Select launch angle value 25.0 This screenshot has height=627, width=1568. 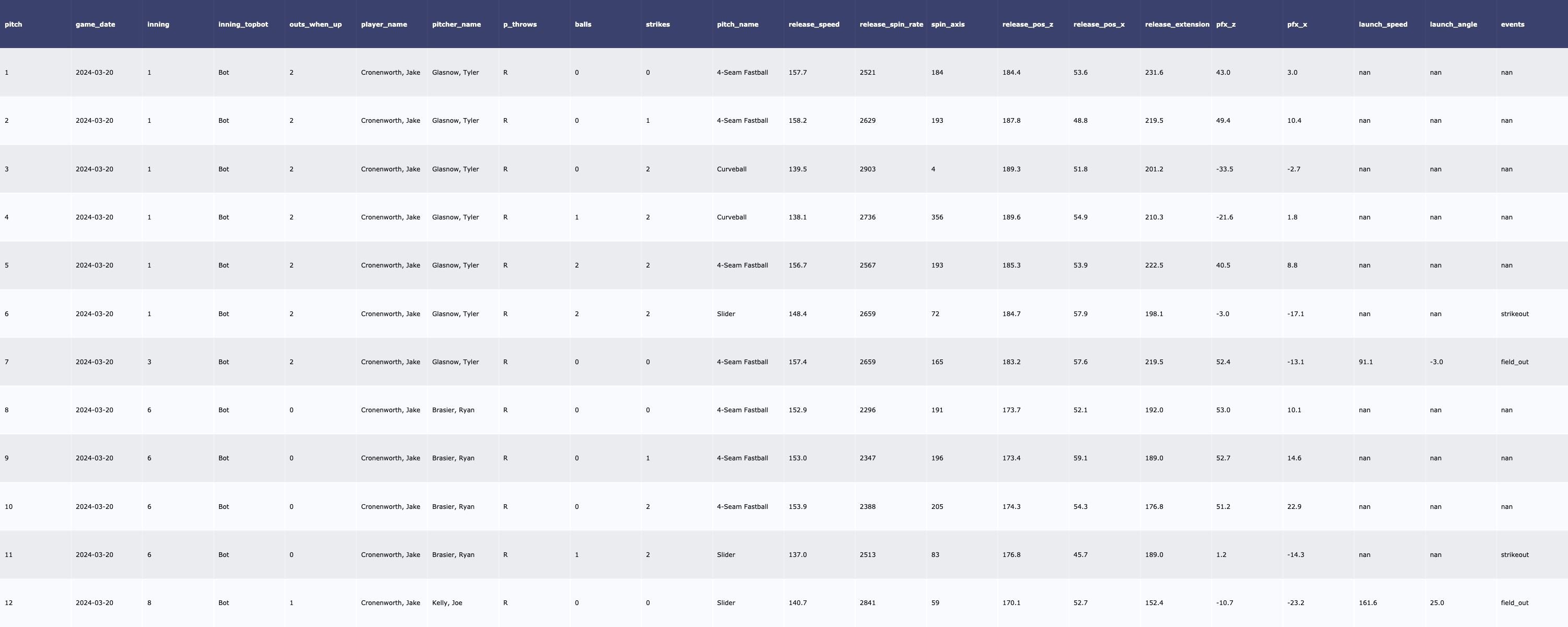click(x=1436, y=602)
